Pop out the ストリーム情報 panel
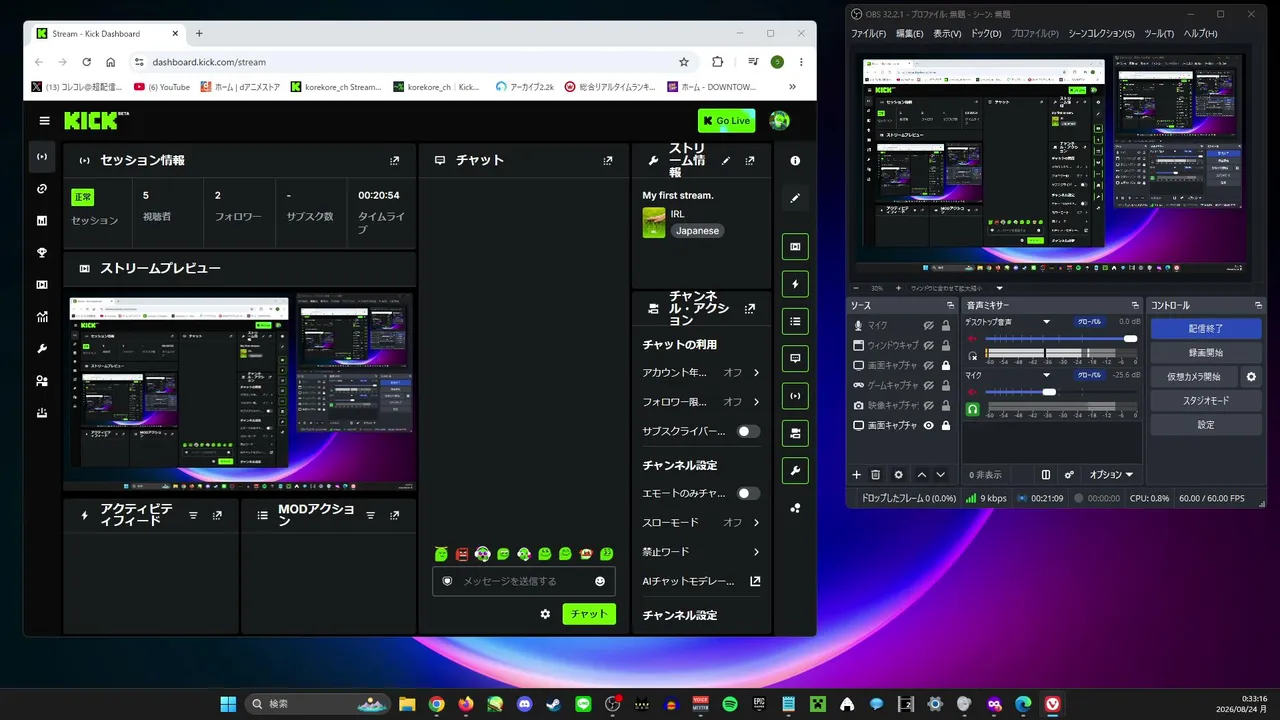This screenshot has width=1280, height=720. click(x=750, y=160)
